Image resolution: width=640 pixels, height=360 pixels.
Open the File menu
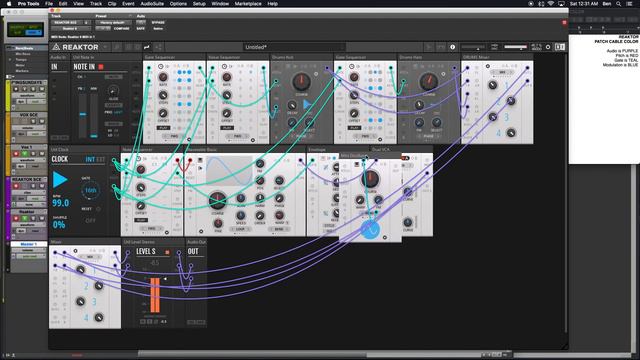49,4
